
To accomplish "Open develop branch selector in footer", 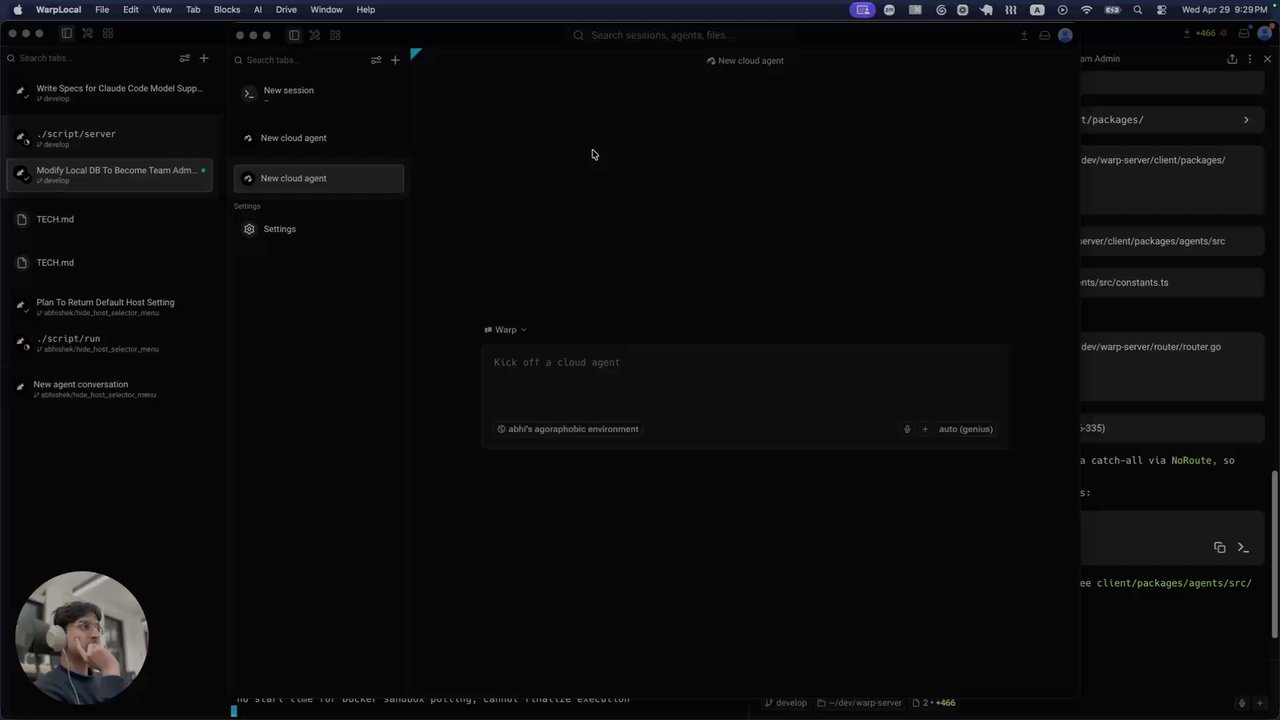I will point(785,703).
